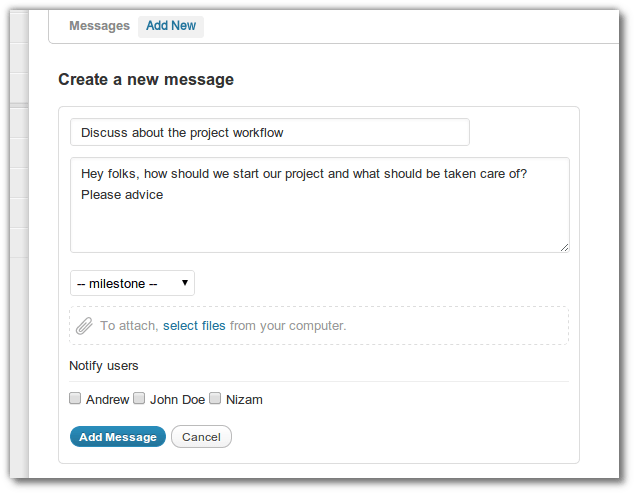The height and width of the screenshot is (494, 635).
Task: Click the paperclip attachment icon
Action: [x=85, y=326]
